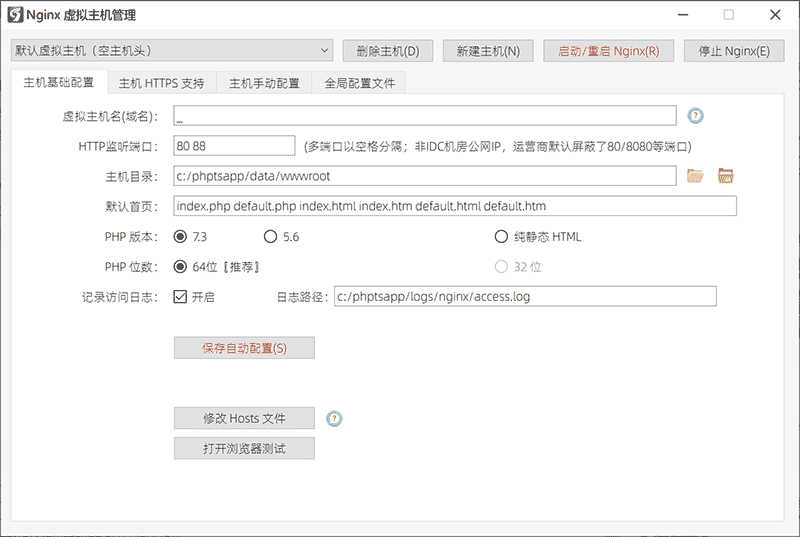Viewport: 800px width, 537px height.
Task: Click the 默认首页 index files field
Action: tap(455, 206)
